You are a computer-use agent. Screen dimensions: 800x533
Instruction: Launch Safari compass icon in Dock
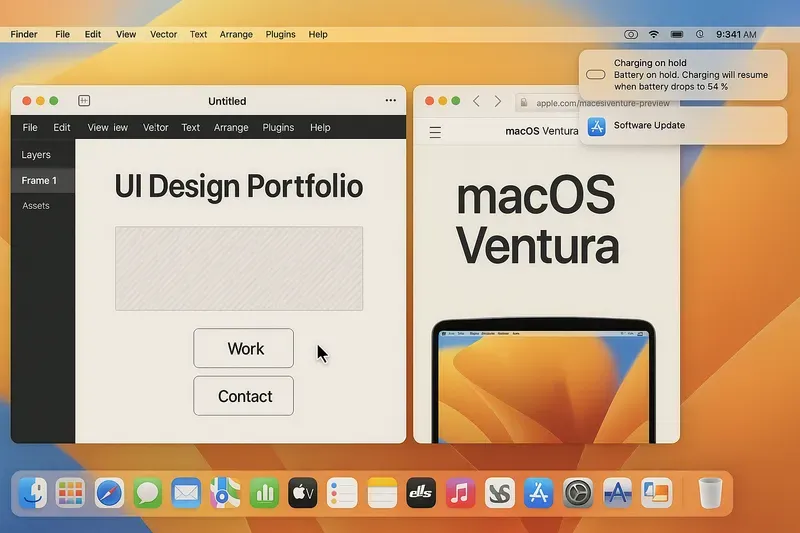[x=109, y=493]
